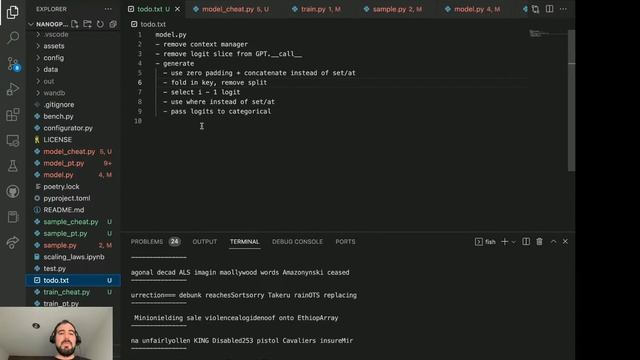The width and height of the screenshot is (640, 360).
Task: Open .gitignore in Explorer
Action: 73,104
